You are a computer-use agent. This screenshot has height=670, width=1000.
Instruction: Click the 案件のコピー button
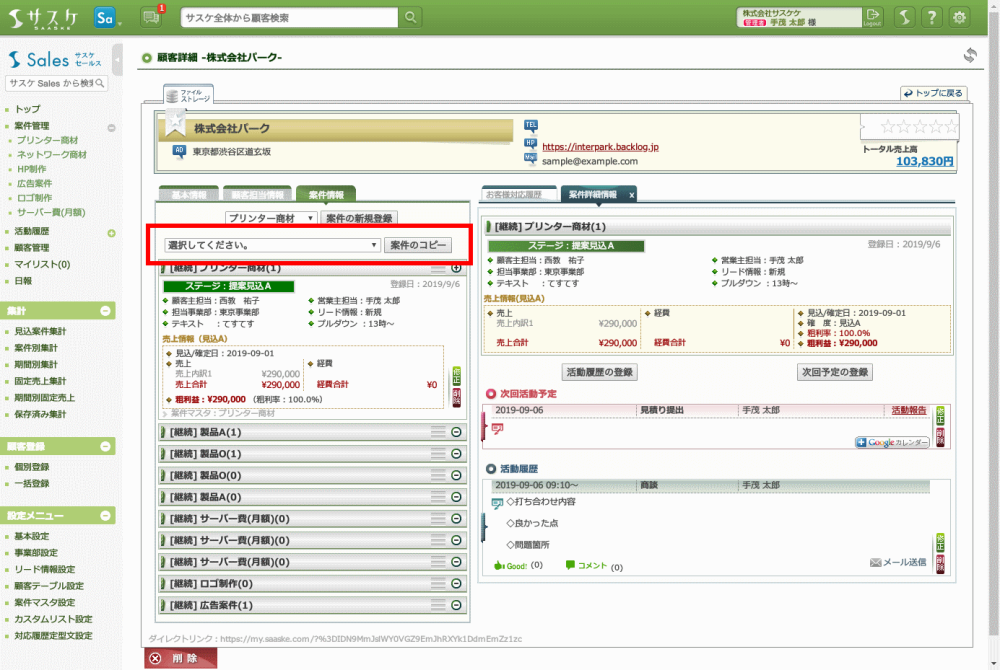point(417,245)
